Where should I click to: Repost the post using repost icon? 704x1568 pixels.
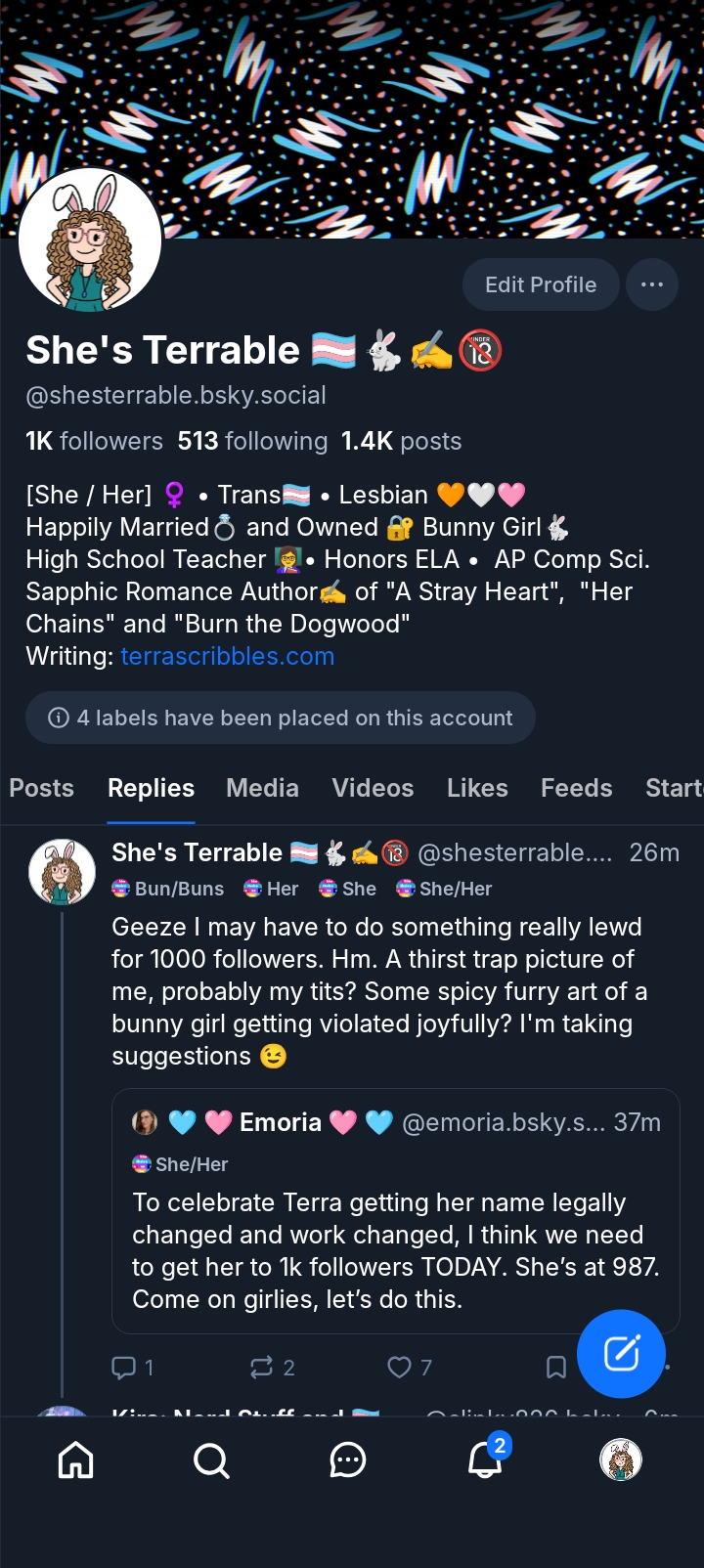pyautogui.click(x=262, y=1367)
